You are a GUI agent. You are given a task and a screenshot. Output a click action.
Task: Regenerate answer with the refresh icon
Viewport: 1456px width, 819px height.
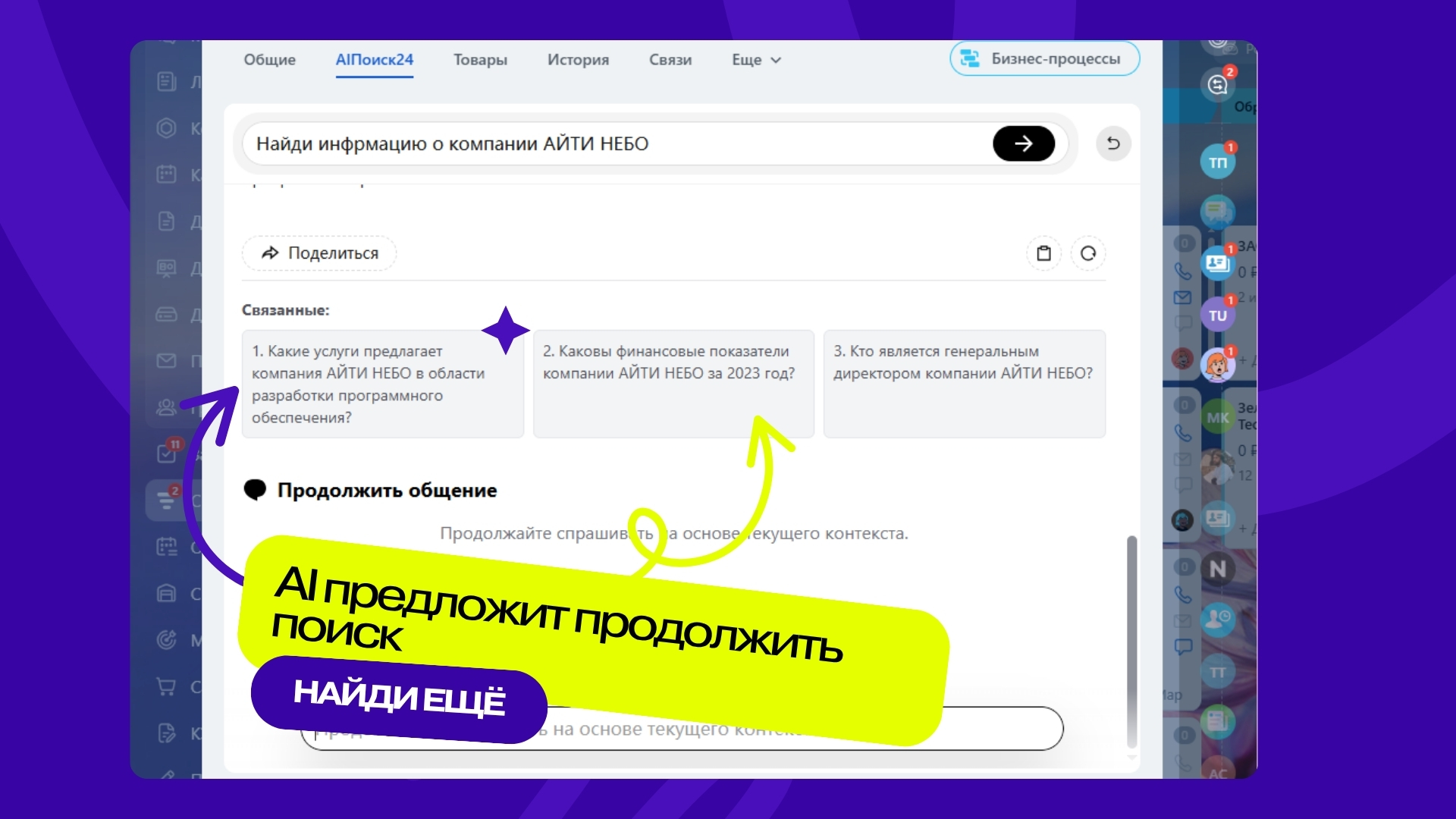click(x=1088, y=253)
